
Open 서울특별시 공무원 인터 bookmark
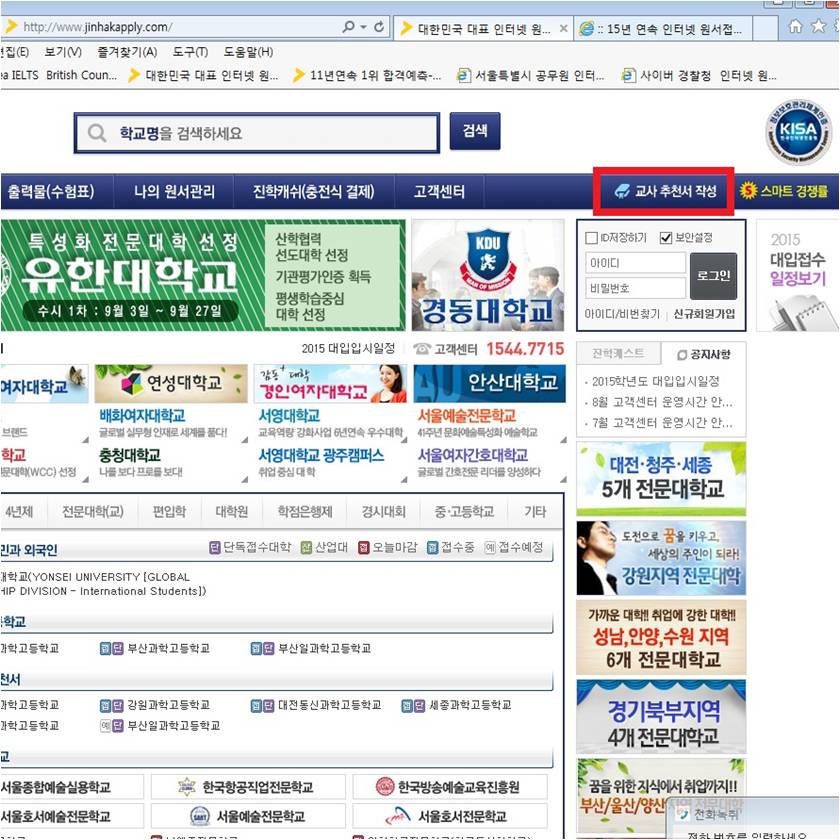[x=531, y=76]
